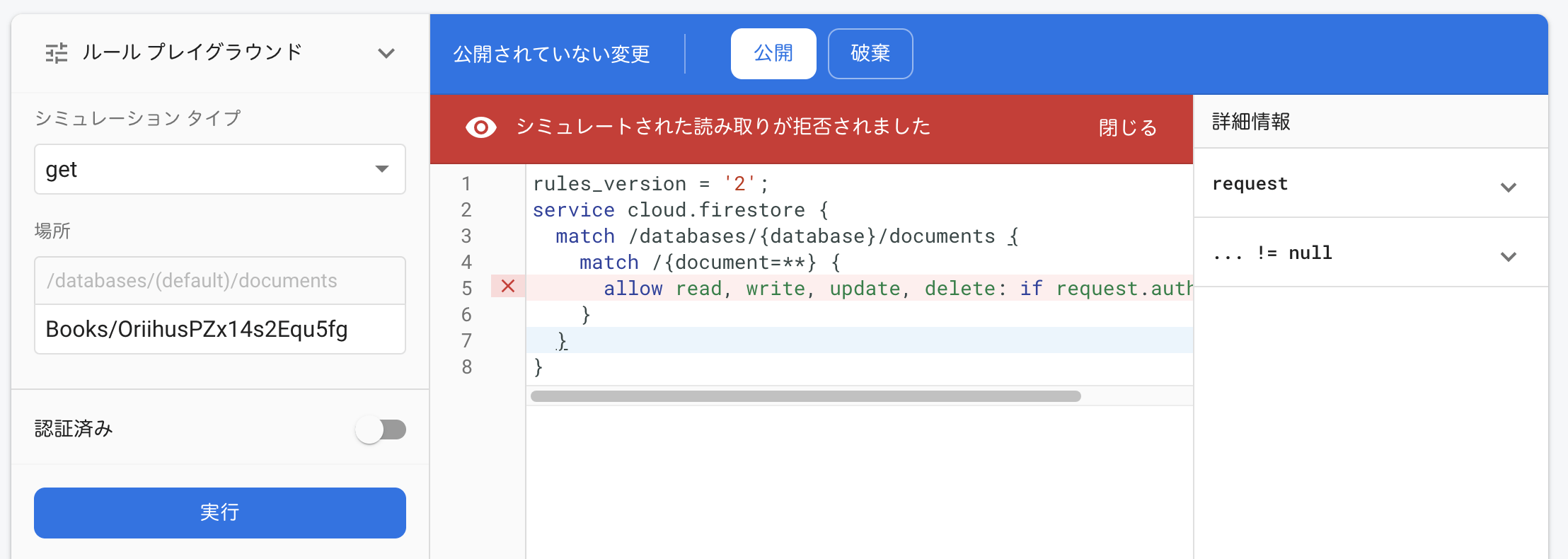Click code line rules_version = '2';

click(650, 184)
